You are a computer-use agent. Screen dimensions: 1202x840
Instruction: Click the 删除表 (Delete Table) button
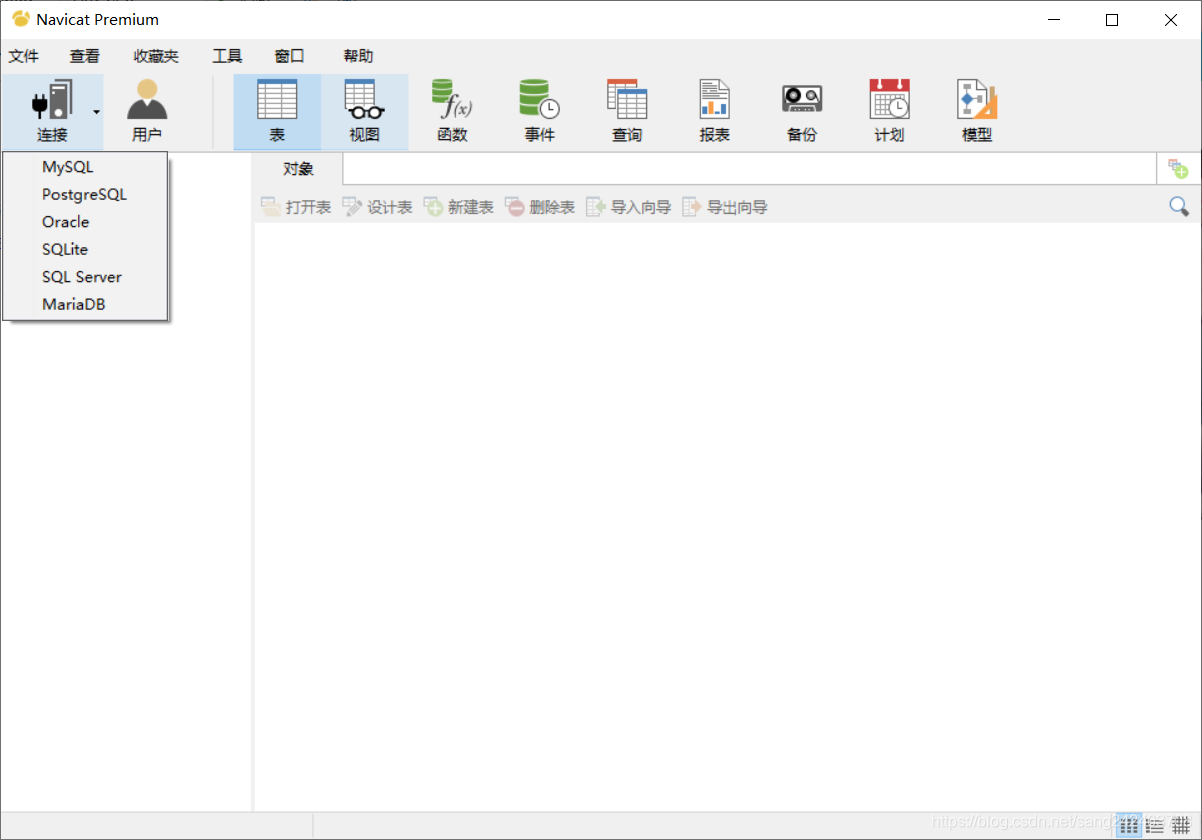coord(540,207)
